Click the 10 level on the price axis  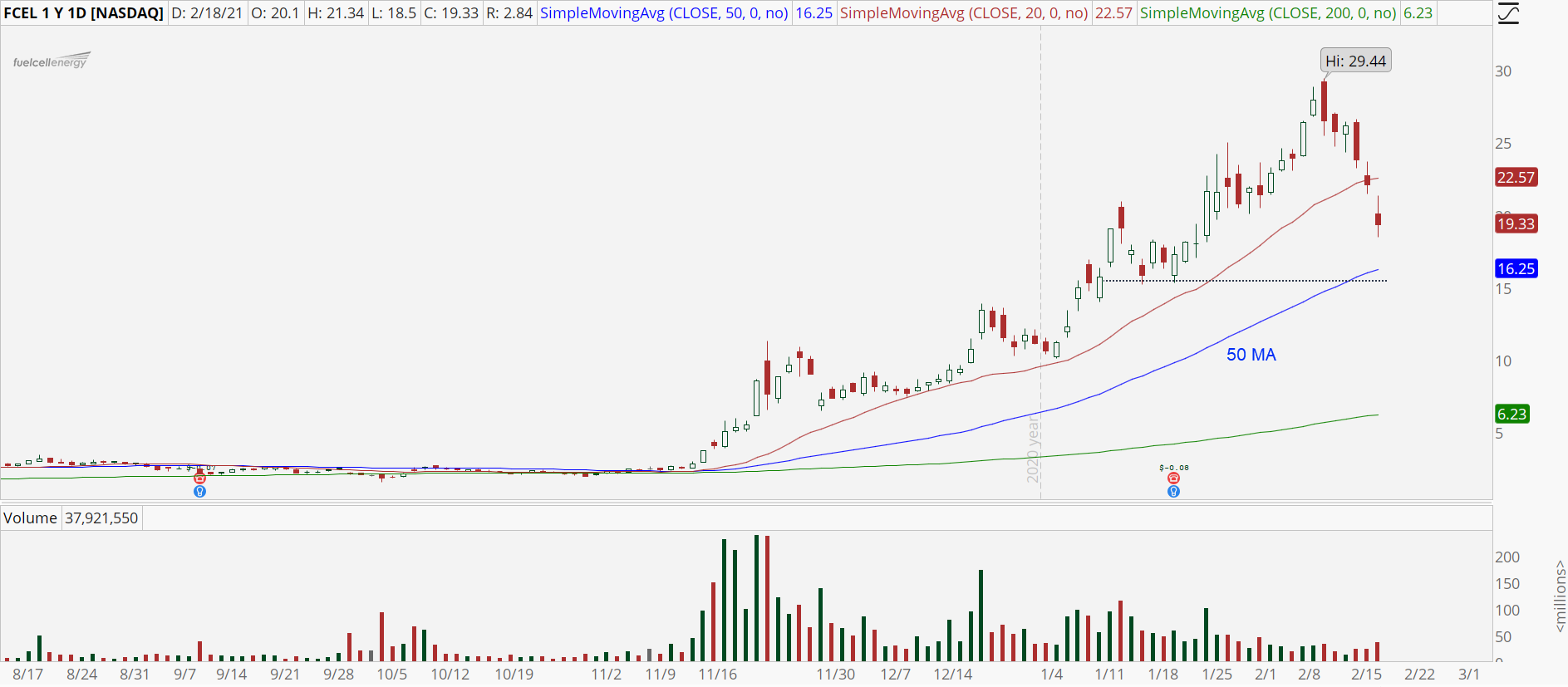pyautogui.click(x=1503, y=361)
